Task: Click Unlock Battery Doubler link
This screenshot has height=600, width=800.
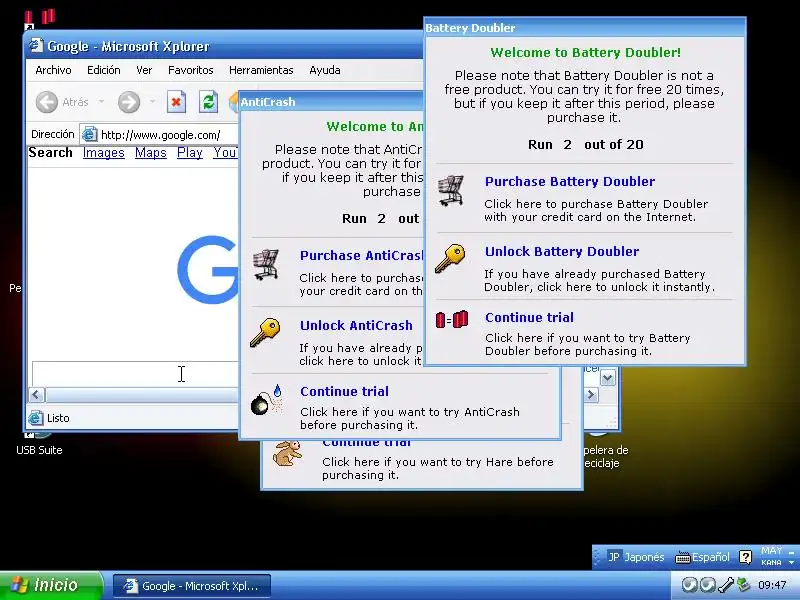Action: point(562,252)
